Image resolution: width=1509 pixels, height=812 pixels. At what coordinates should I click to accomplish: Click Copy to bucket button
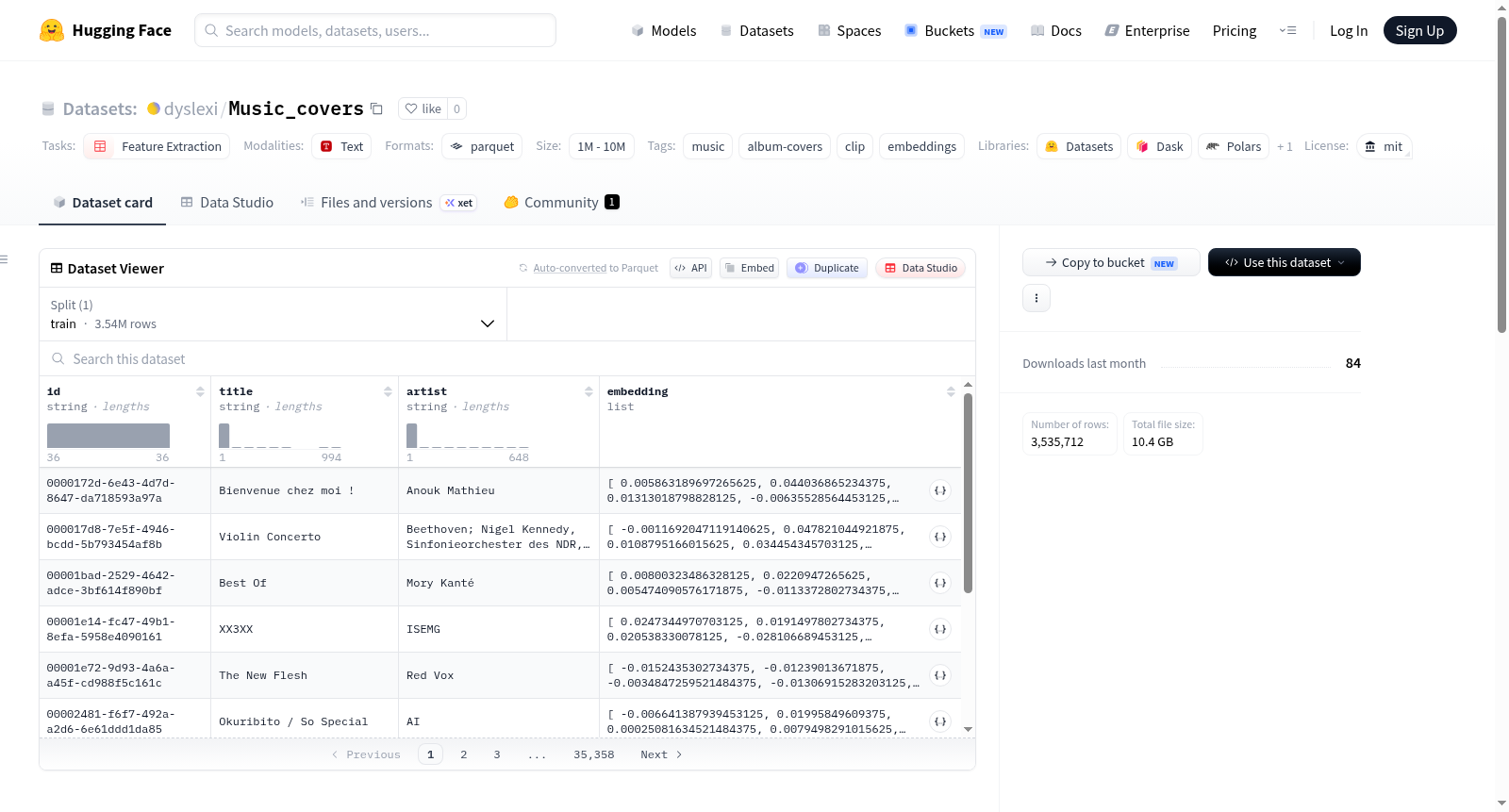coord(1111,262)
